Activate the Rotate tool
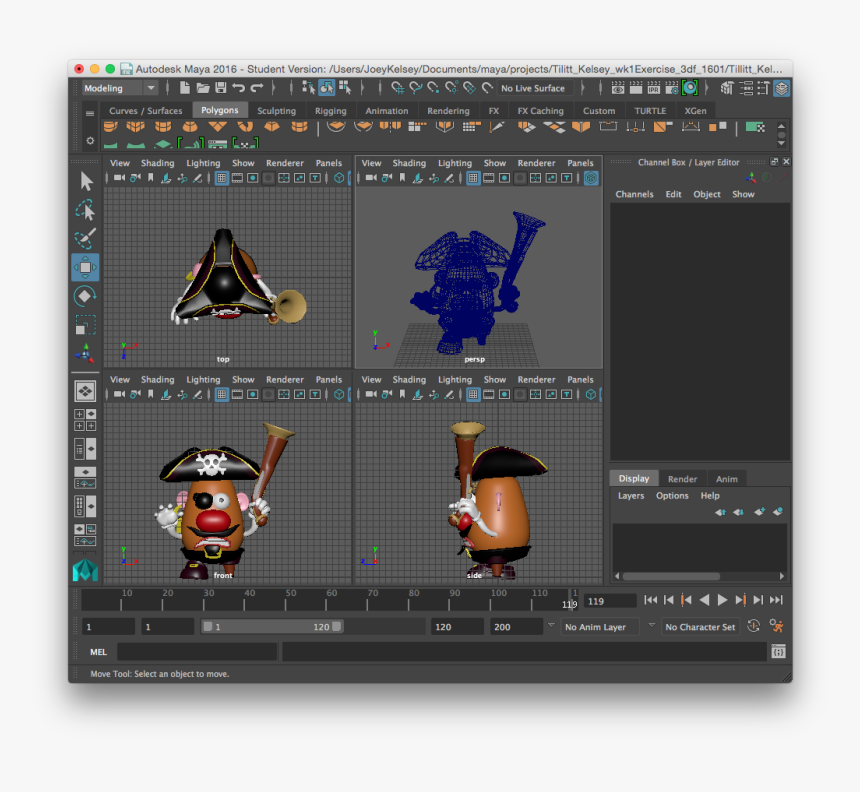 coord(84,296)
